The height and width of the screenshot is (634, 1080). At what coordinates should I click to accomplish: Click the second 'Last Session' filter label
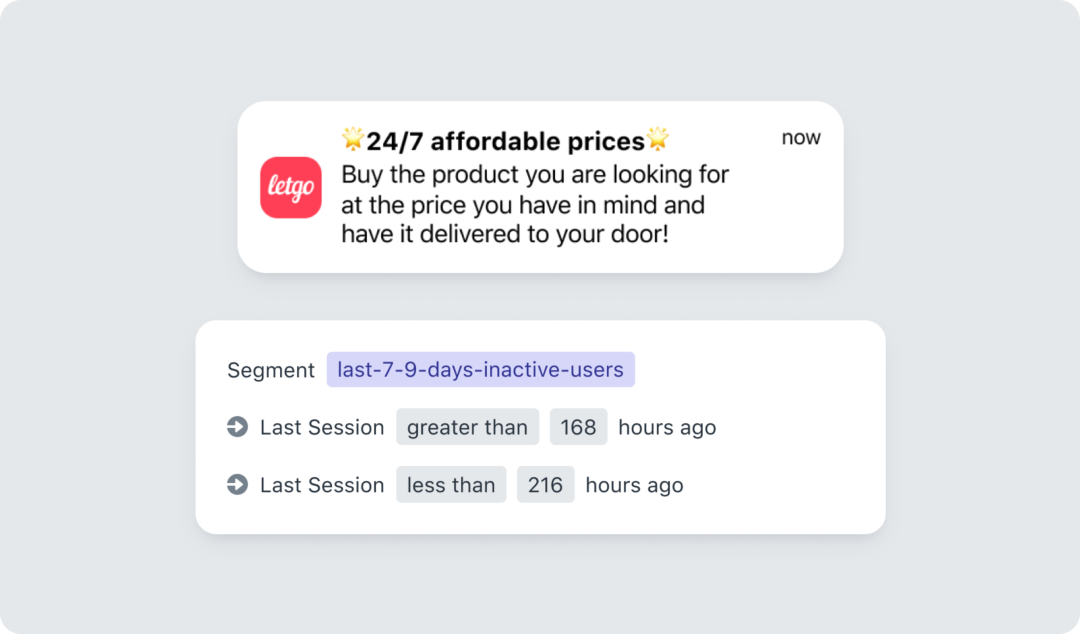[322, 485]
